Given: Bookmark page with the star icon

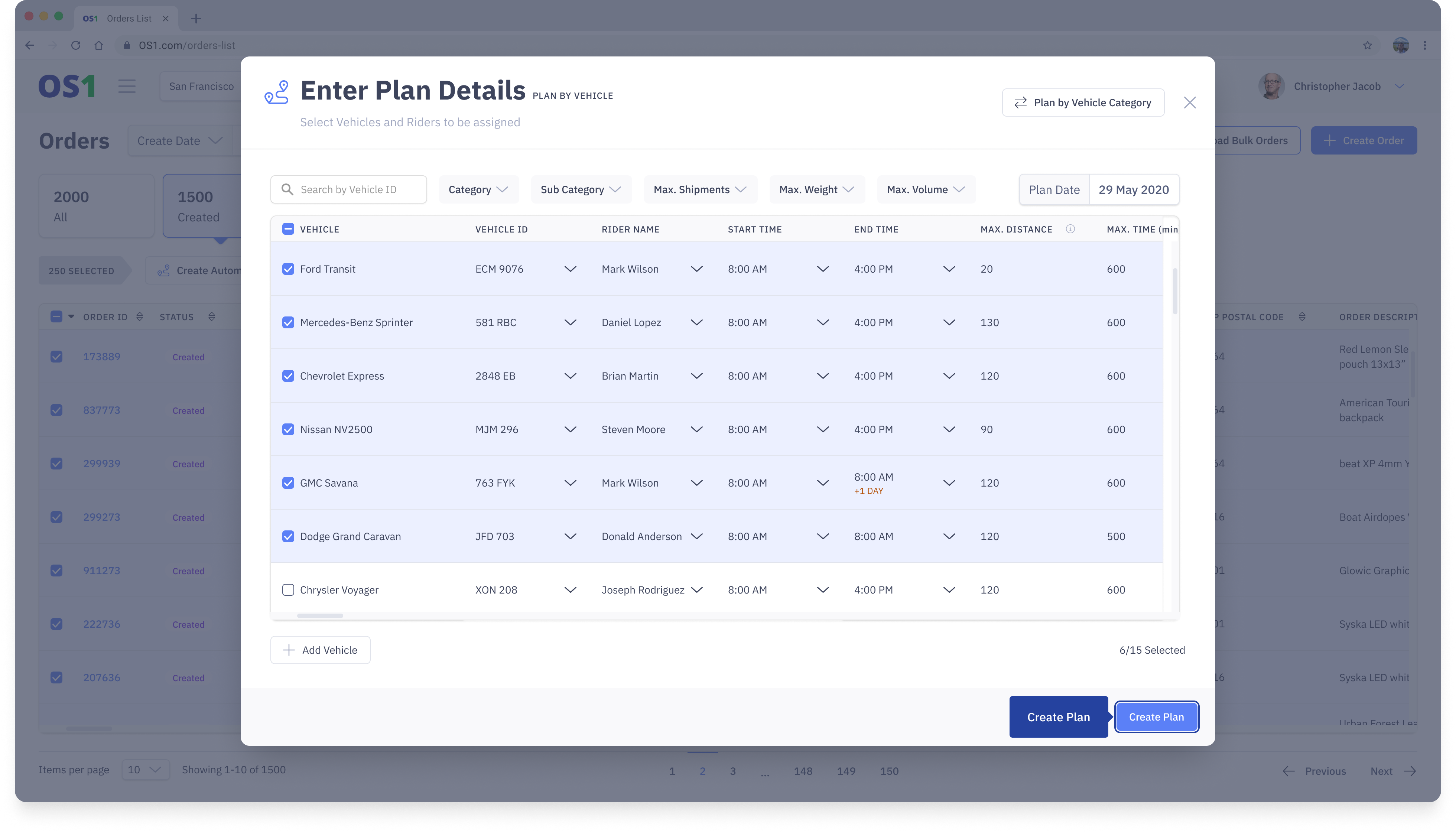Looking at the screenshot, I should (1368, 45).
